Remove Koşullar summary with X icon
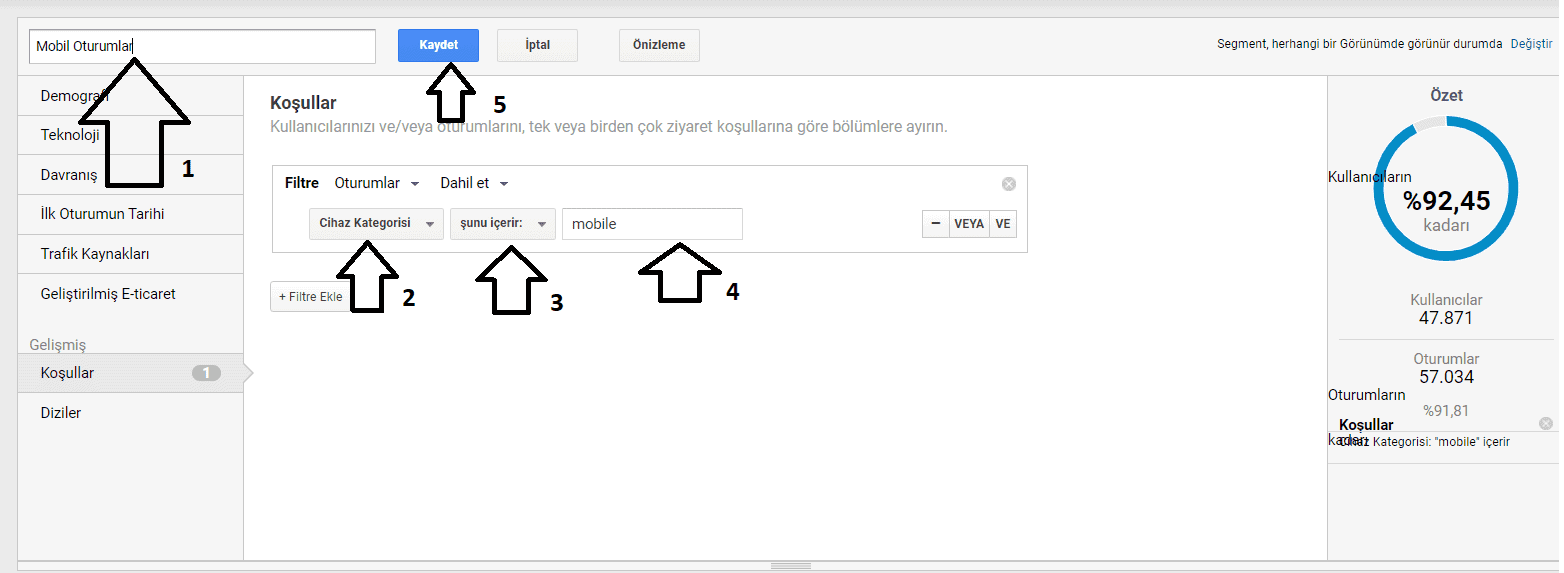 pos(1546,424)
